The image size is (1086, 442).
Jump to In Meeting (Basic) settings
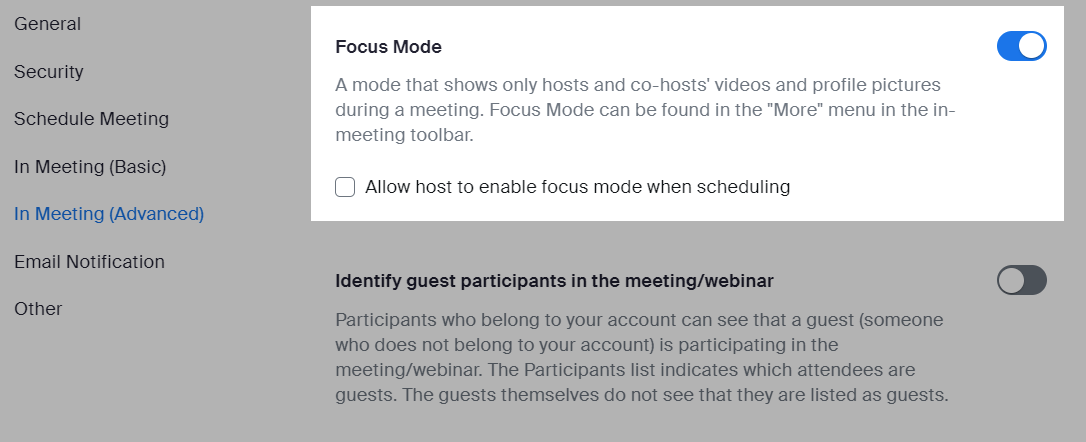click(90, 167)
